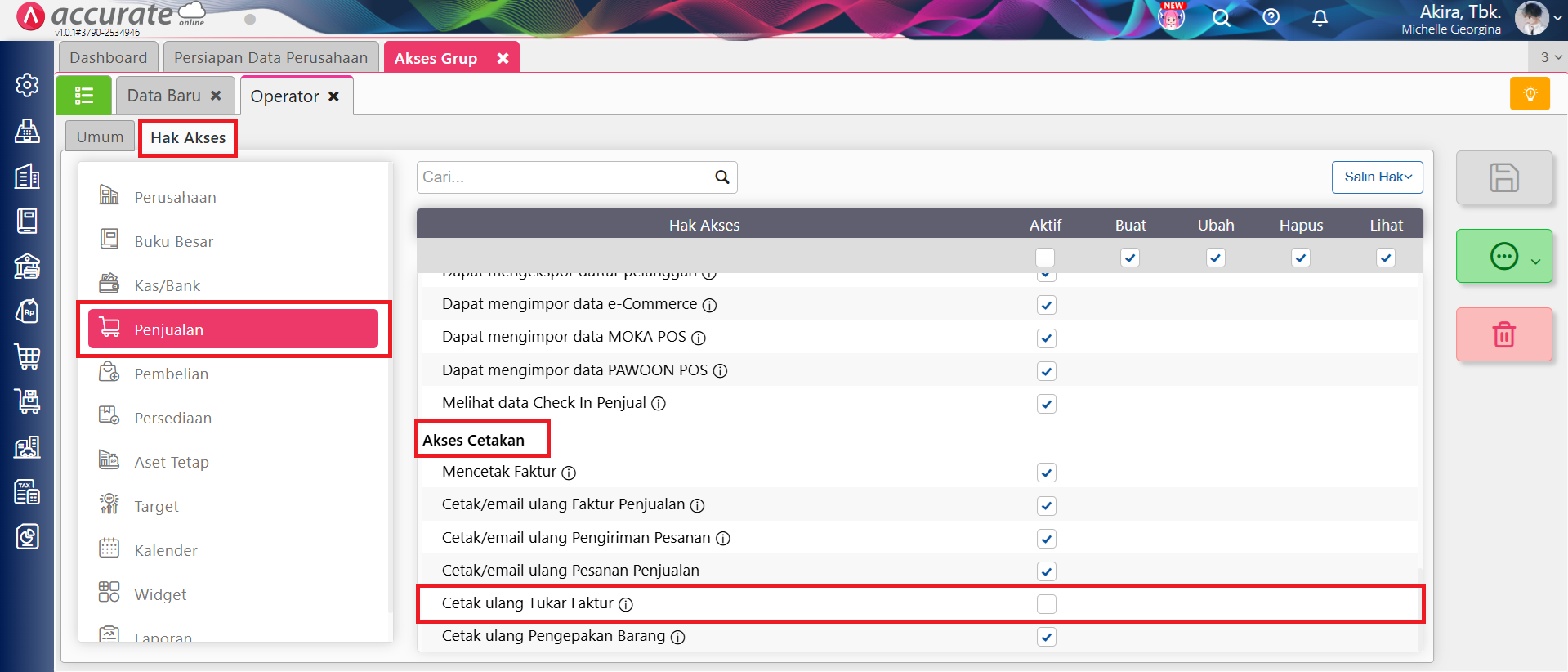
Task: Open the settings gear in sidebar
Action: [27, 85]
